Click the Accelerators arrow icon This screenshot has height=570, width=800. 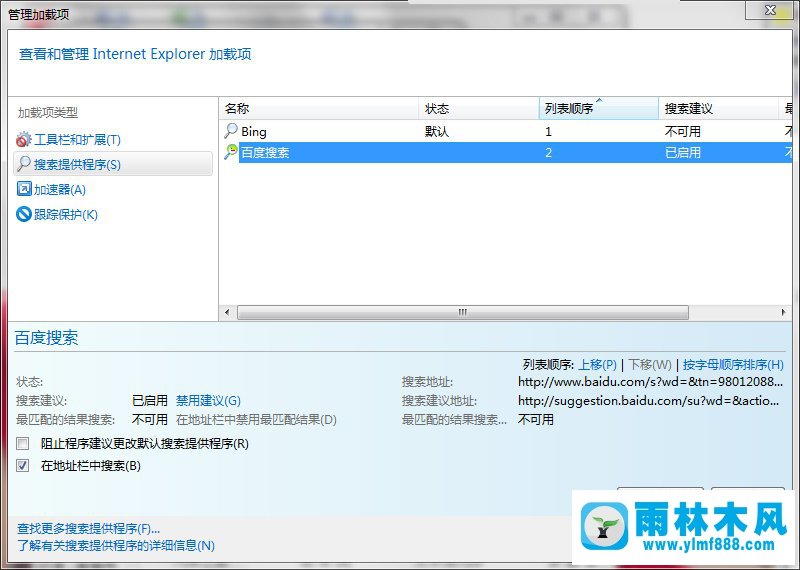pos(24,189)
